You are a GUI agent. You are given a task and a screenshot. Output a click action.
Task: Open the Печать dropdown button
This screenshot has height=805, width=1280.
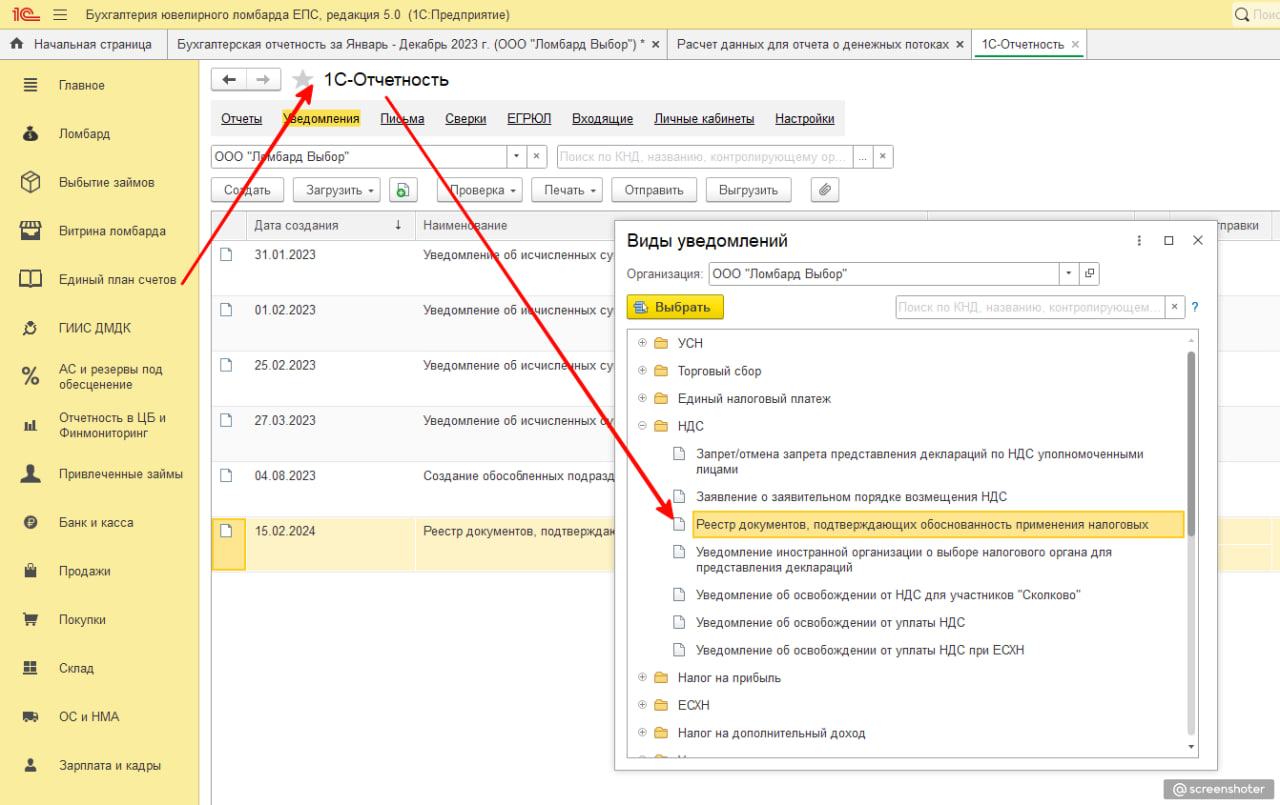(x=567, y=190)
